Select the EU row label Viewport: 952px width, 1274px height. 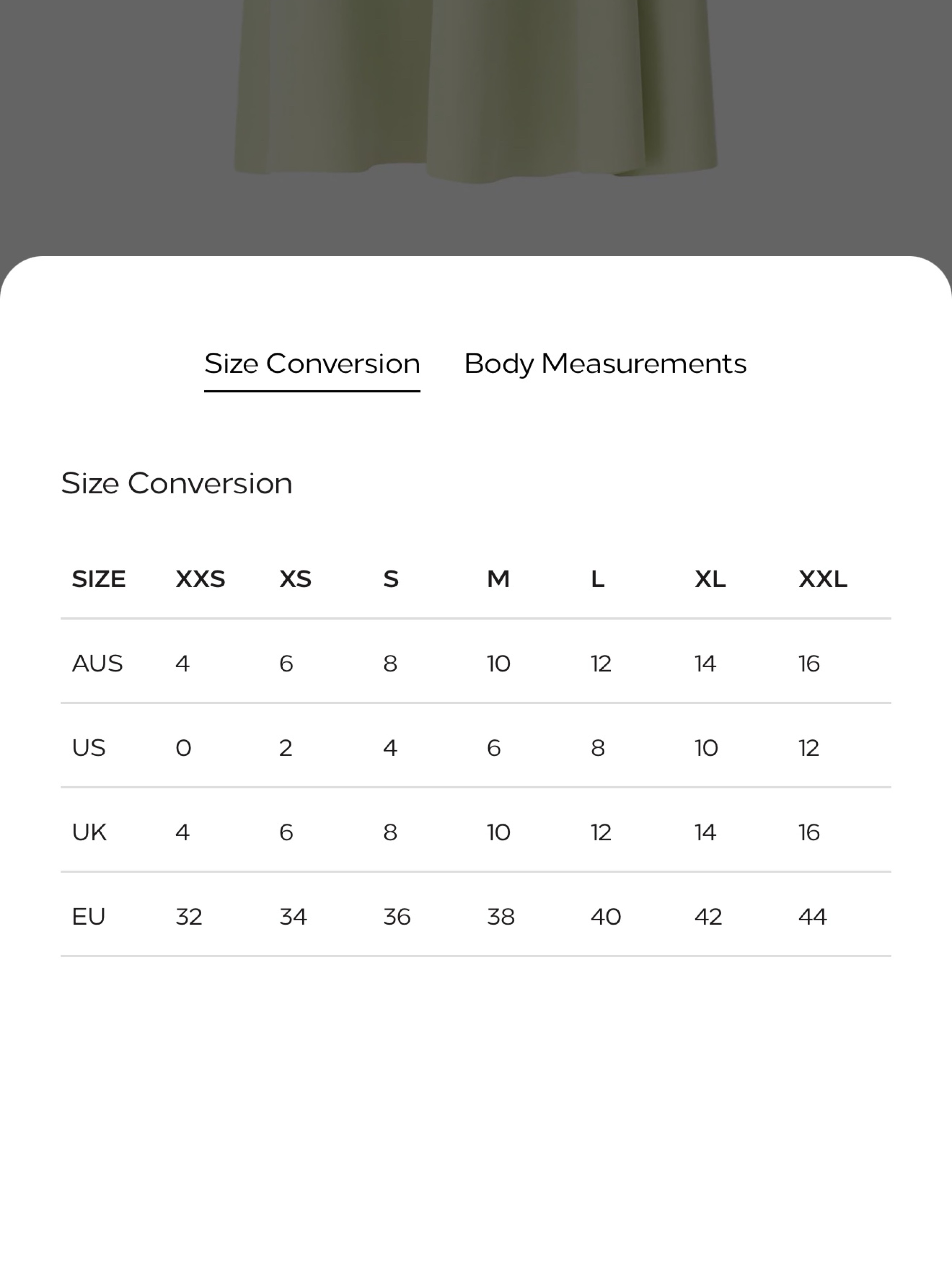(x=89, y=916)
